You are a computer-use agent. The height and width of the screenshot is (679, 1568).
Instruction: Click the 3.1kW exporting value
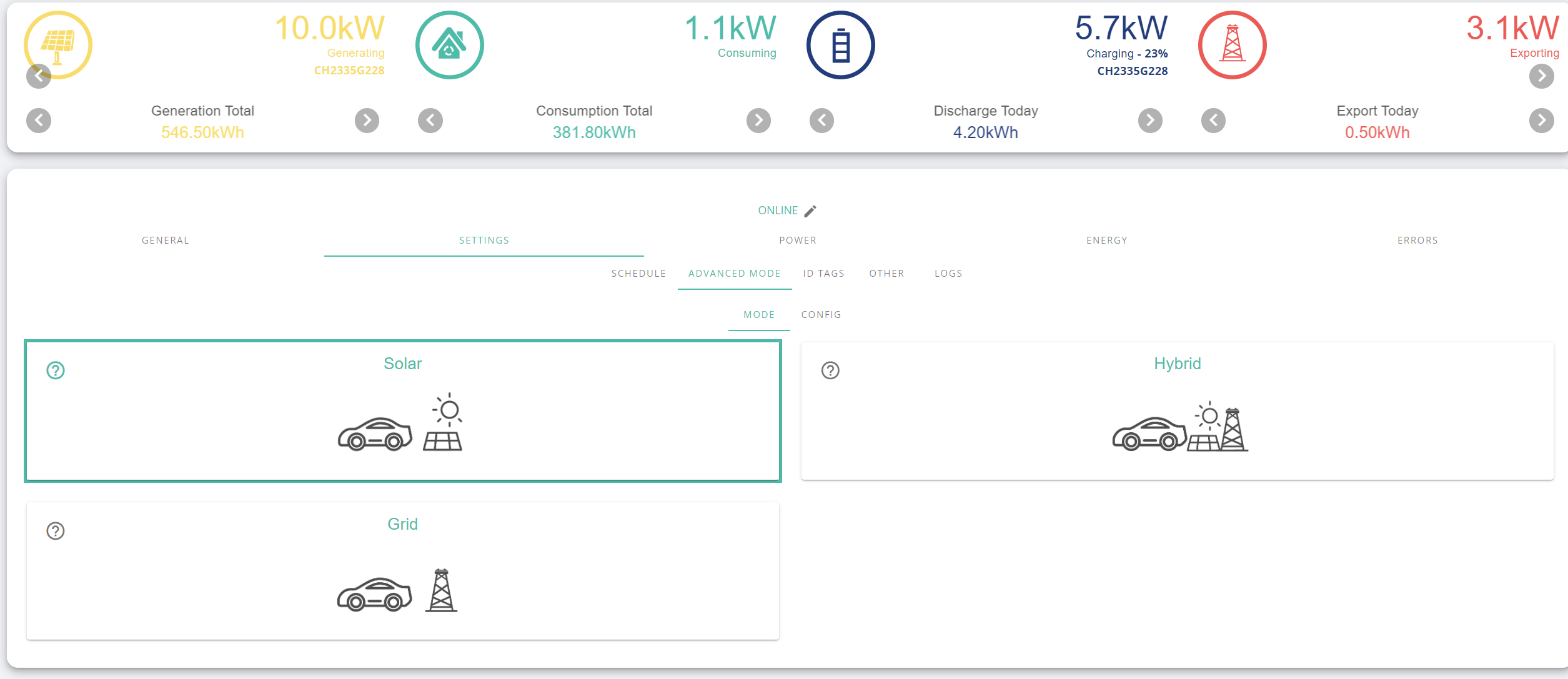pyautogui.click(x=1512, y=28)
